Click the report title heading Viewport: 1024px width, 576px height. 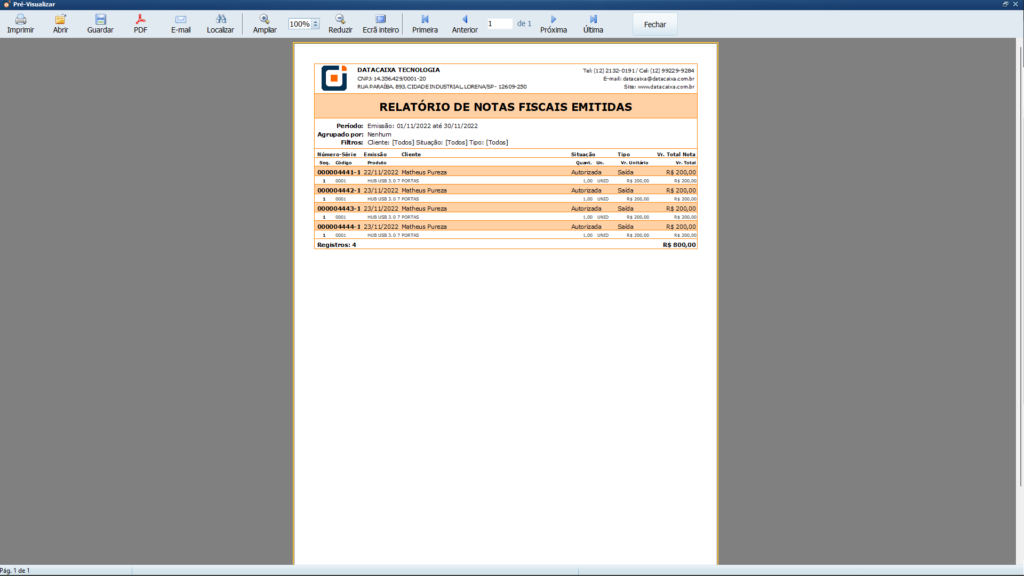pyautogui.click(x=505, y=106)
